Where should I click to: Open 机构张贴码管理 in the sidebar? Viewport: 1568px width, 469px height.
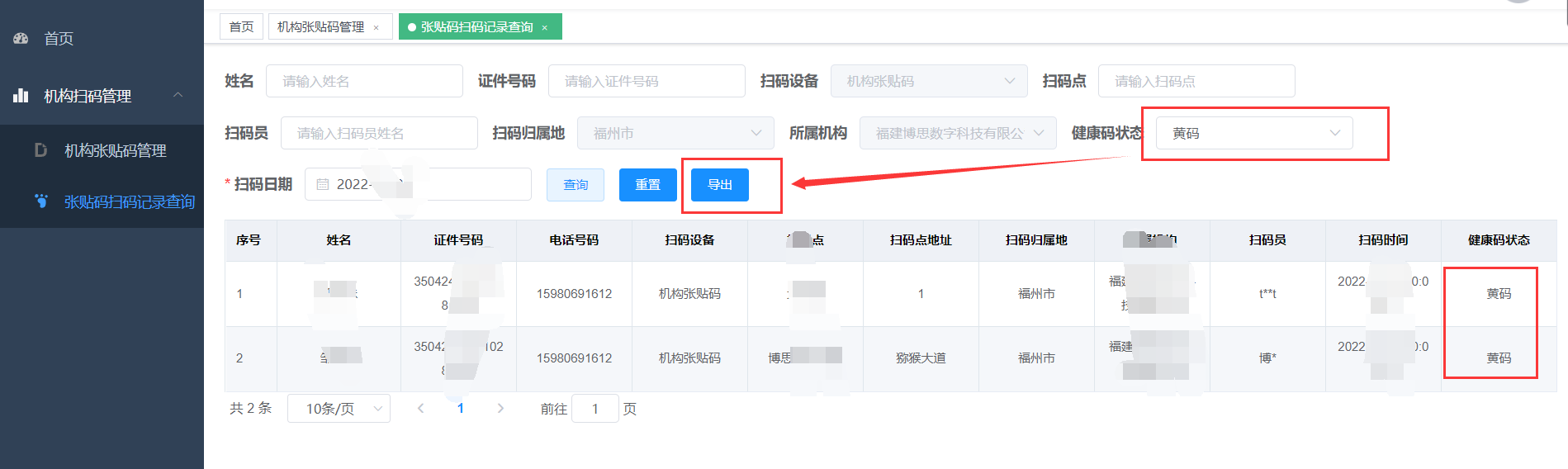[x=116, y=150]
